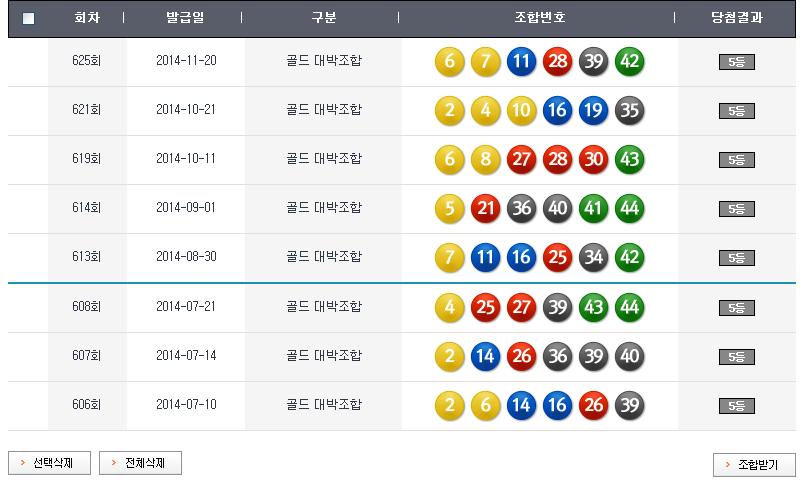The image size is (805, 492).
Task: Select the 619회 round cell
Action: [x=87, y=159]
